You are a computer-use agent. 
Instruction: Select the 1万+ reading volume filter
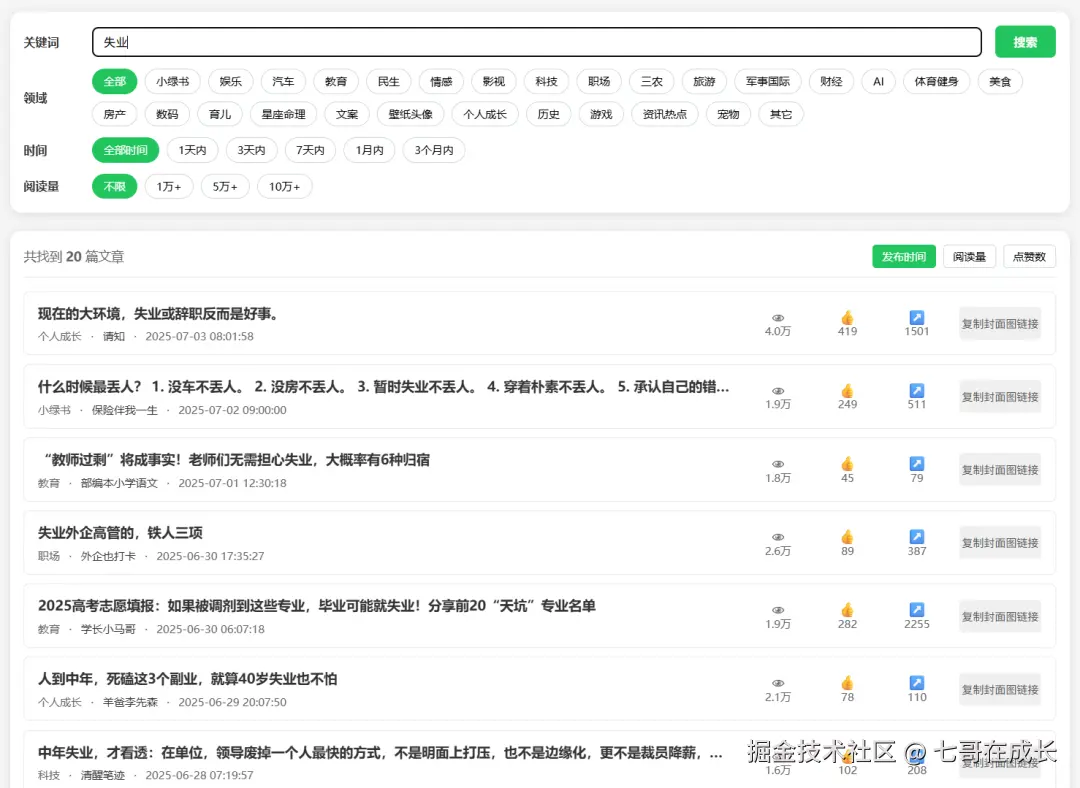coord(169,186)
